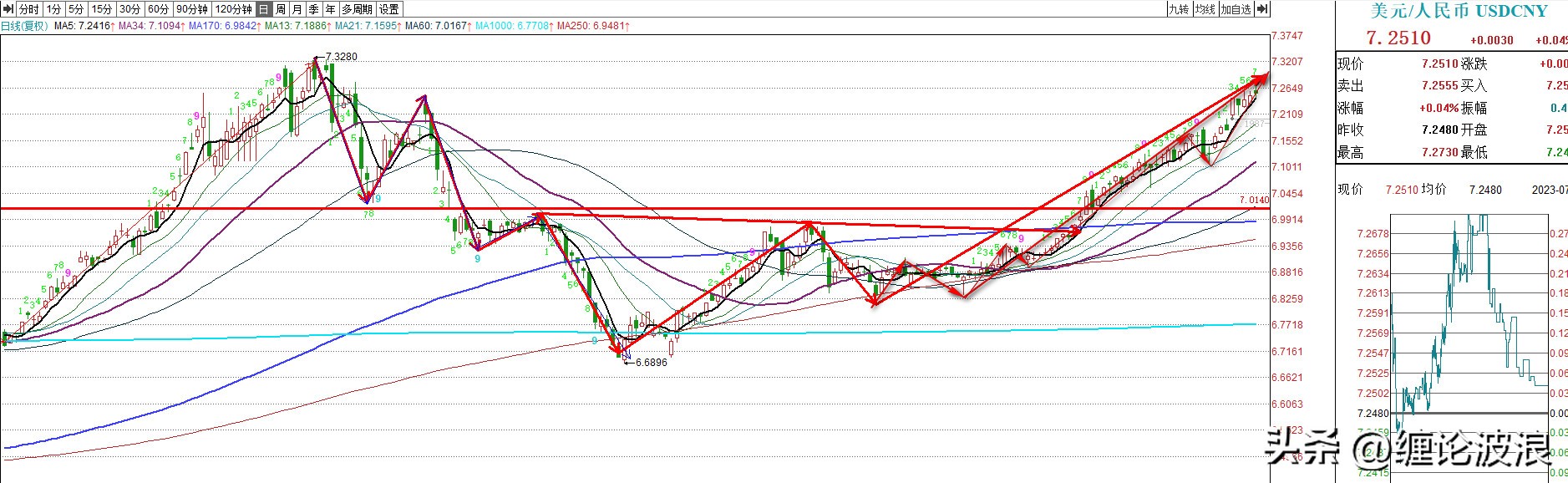Viewport: 1568px width, 483px height.
Task: Click the 均价 7.2480 value
Action: click(x=1485, y=190)
